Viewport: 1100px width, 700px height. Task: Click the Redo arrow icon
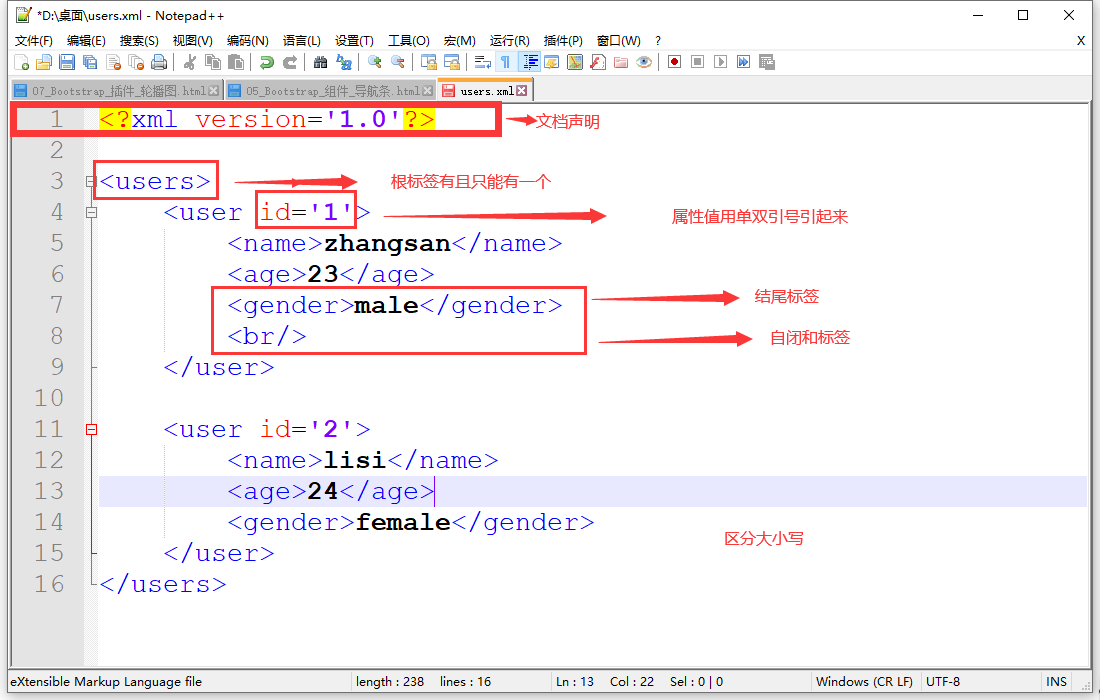(289, 62)
